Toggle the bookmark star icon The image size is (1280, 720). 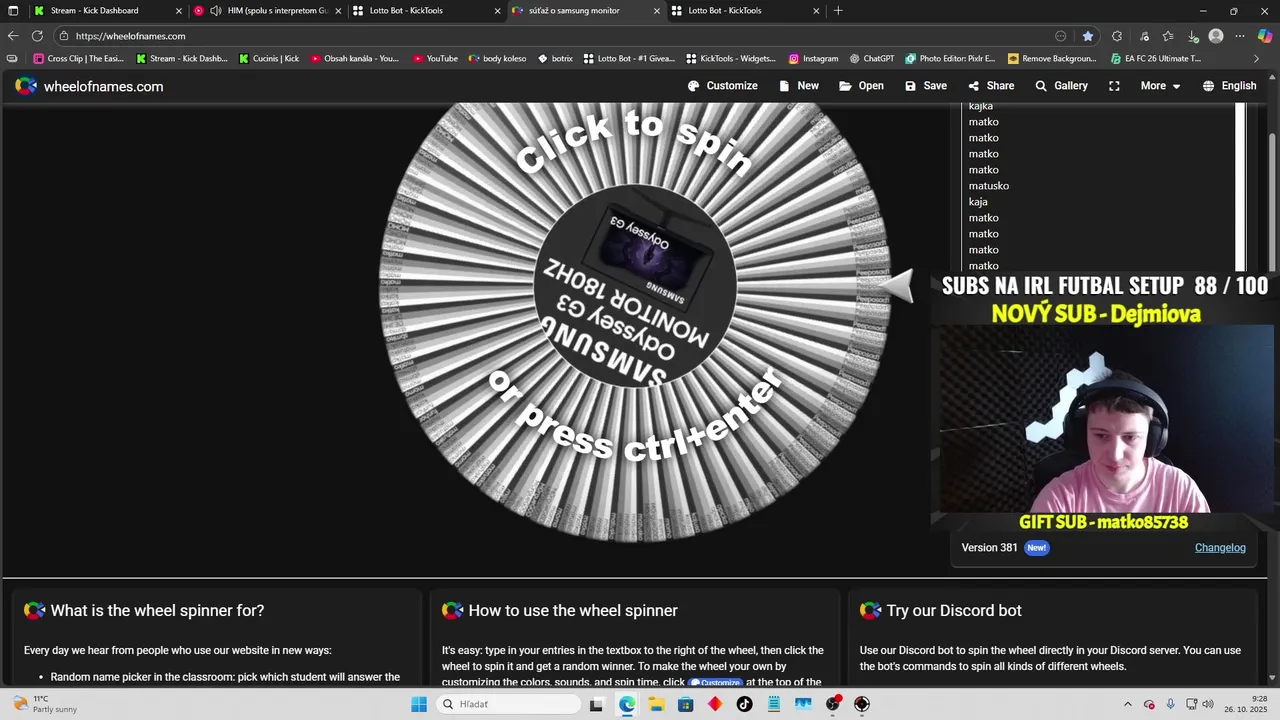click(x=1088, y=36)
